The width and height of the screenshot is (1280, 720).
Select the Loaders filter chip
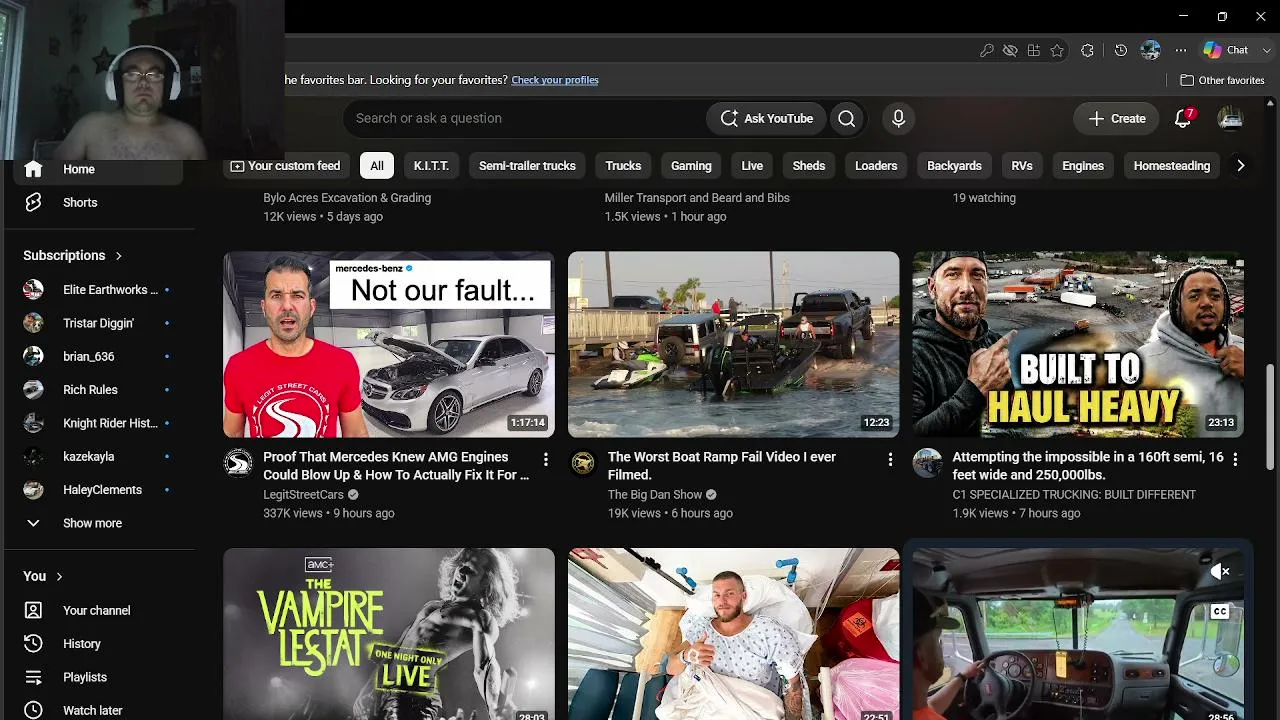coord(876,166)
